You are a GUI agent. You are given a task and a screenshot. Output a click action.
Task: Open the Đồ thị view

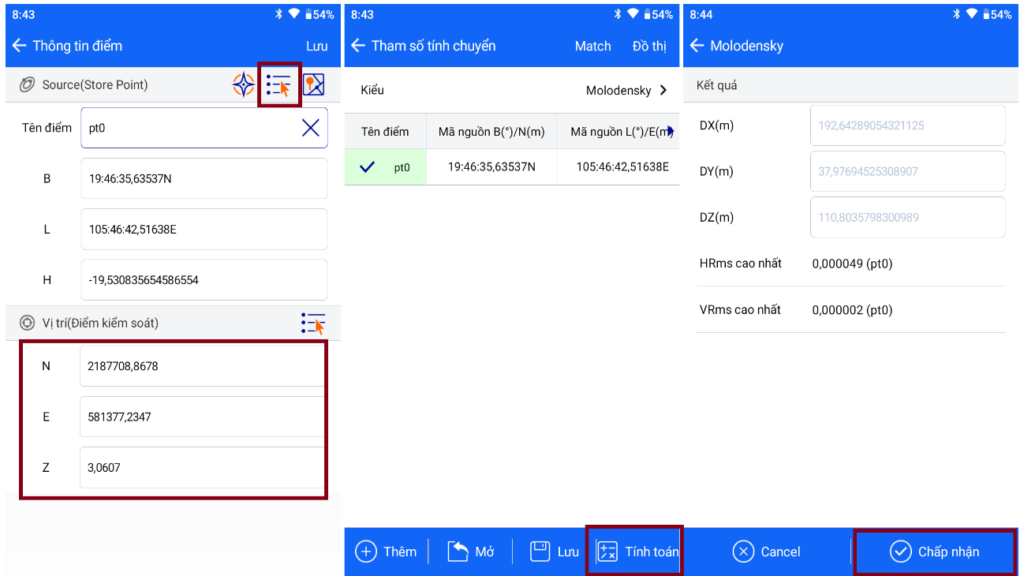coord(651,46)
